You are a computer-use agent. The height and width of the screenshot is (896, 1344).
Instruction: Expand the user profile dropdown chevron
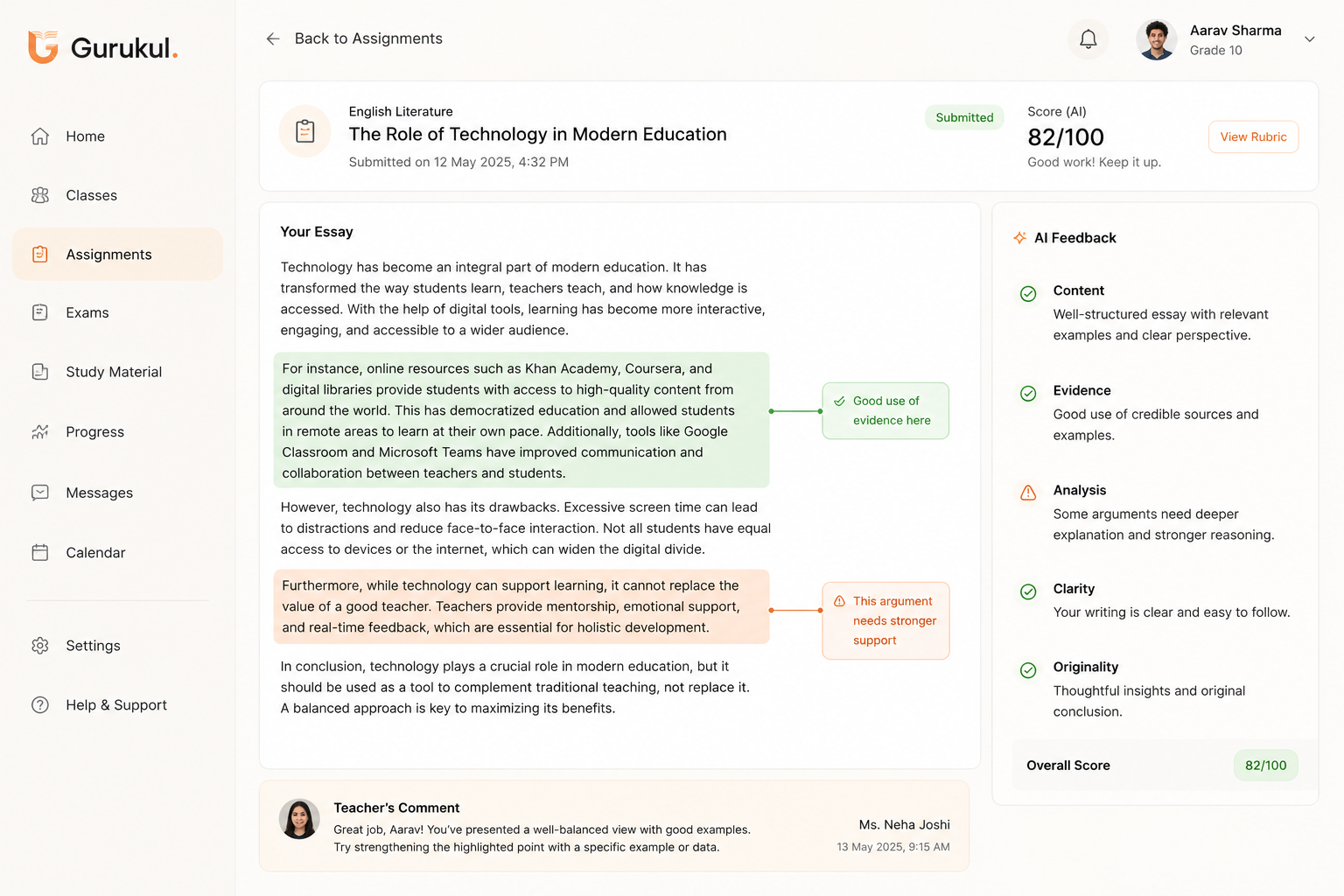click(x=1310, y=39)
